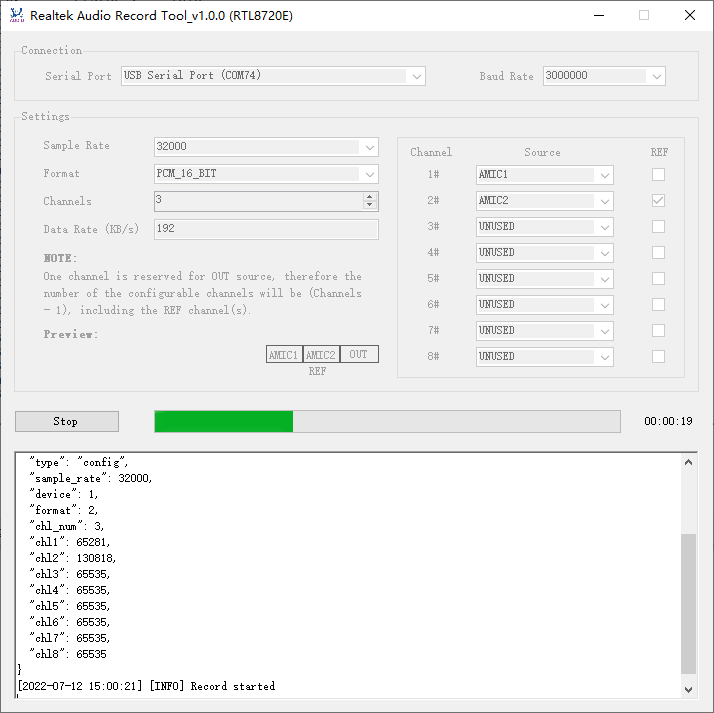Increase Channels value with up arrow

point(370,196)
